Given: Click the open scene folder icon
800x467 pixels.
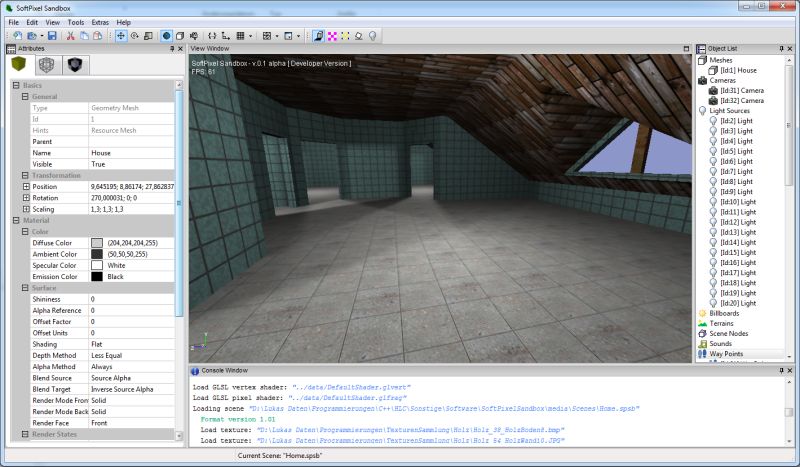Looking at the screenshot, I should click(x=32, y=36).
